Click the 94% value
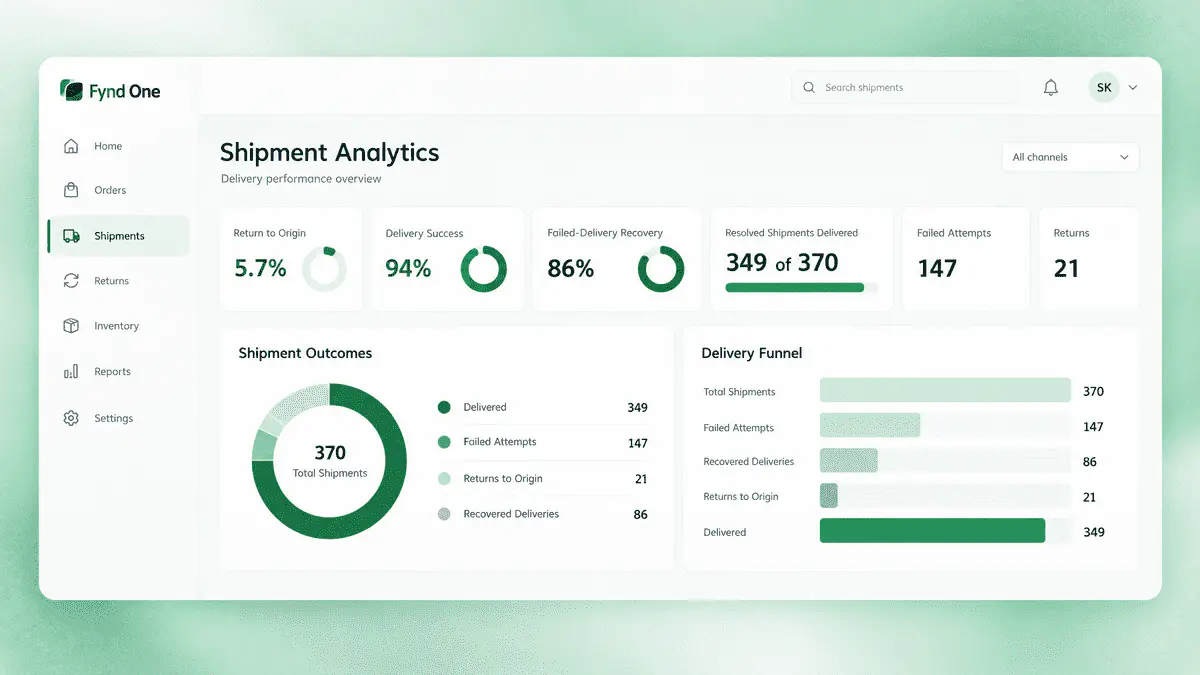Screen dimensions: 1200x675 tap(408, 268)
